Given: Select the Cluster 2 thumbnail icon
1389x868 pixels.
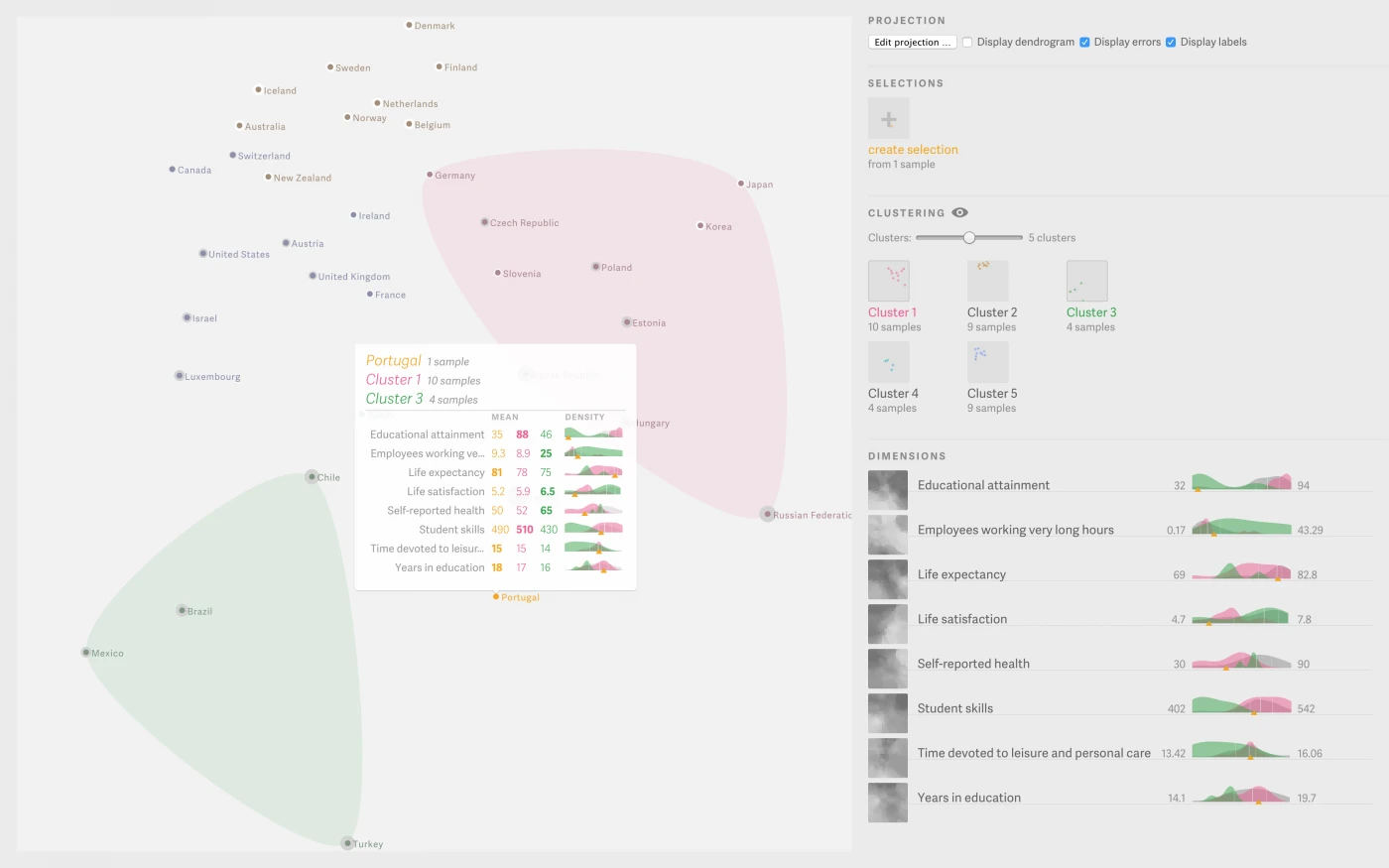Looking at the screenshot, I should (987, 281).
